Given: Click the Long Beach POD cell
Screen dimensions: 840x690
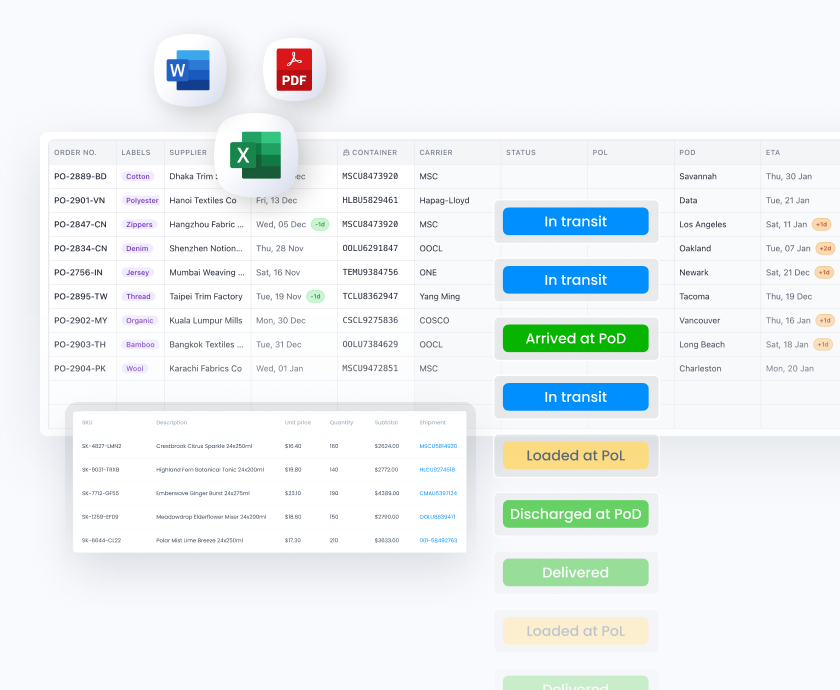Looking at the screenshot, I should [702, 344].
